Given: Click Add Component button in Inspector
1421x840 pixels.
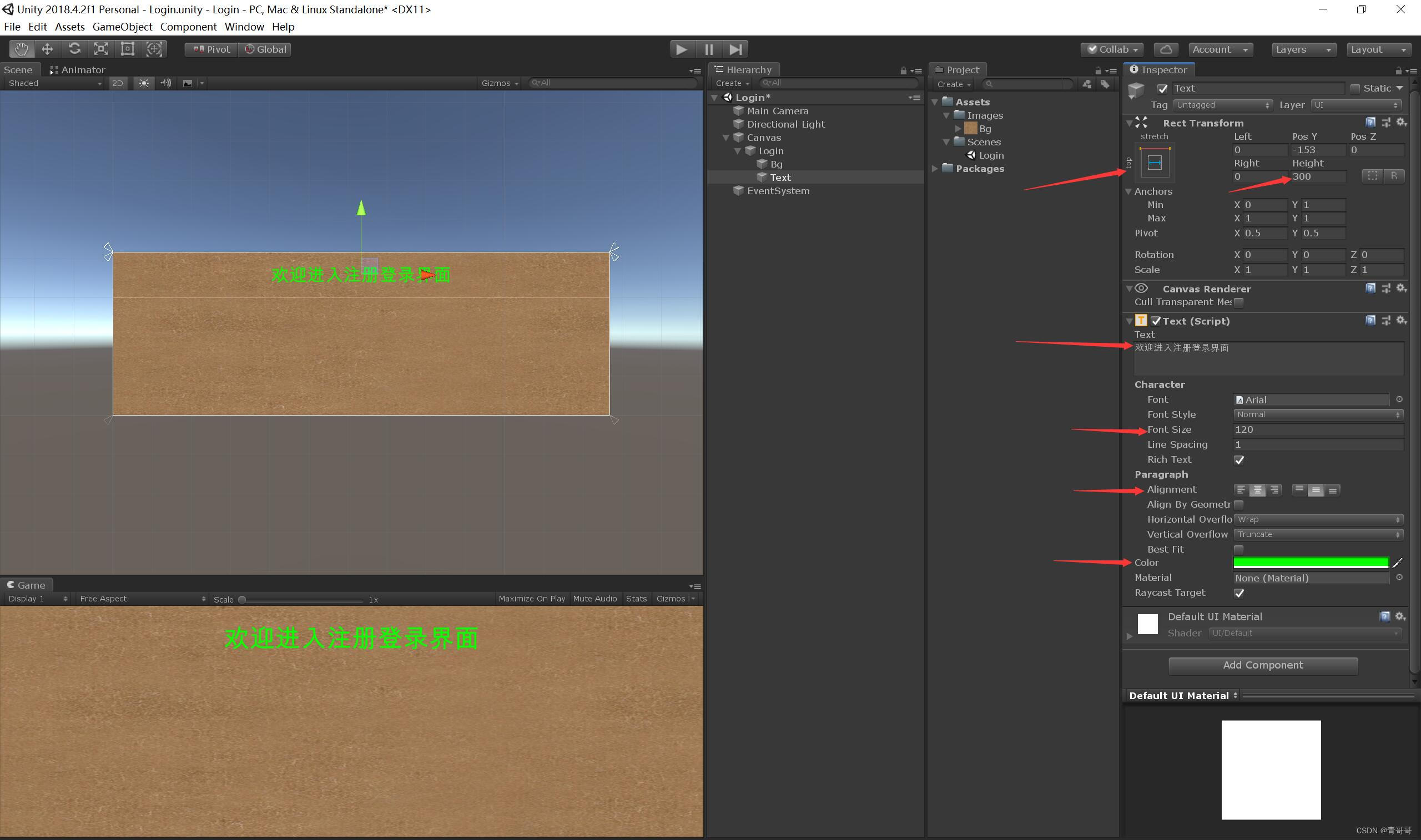Looking at the screenshot, I should pyautogui.click(x=1263, y=665).
